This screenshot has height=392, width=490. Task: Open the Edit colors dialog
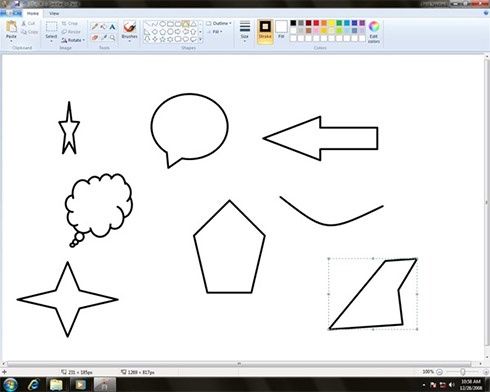374,32
